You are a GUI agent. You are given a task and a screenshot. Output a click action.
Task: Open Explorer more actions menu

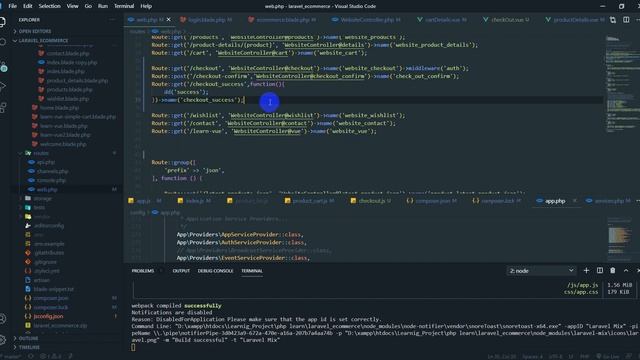[112, 20]
